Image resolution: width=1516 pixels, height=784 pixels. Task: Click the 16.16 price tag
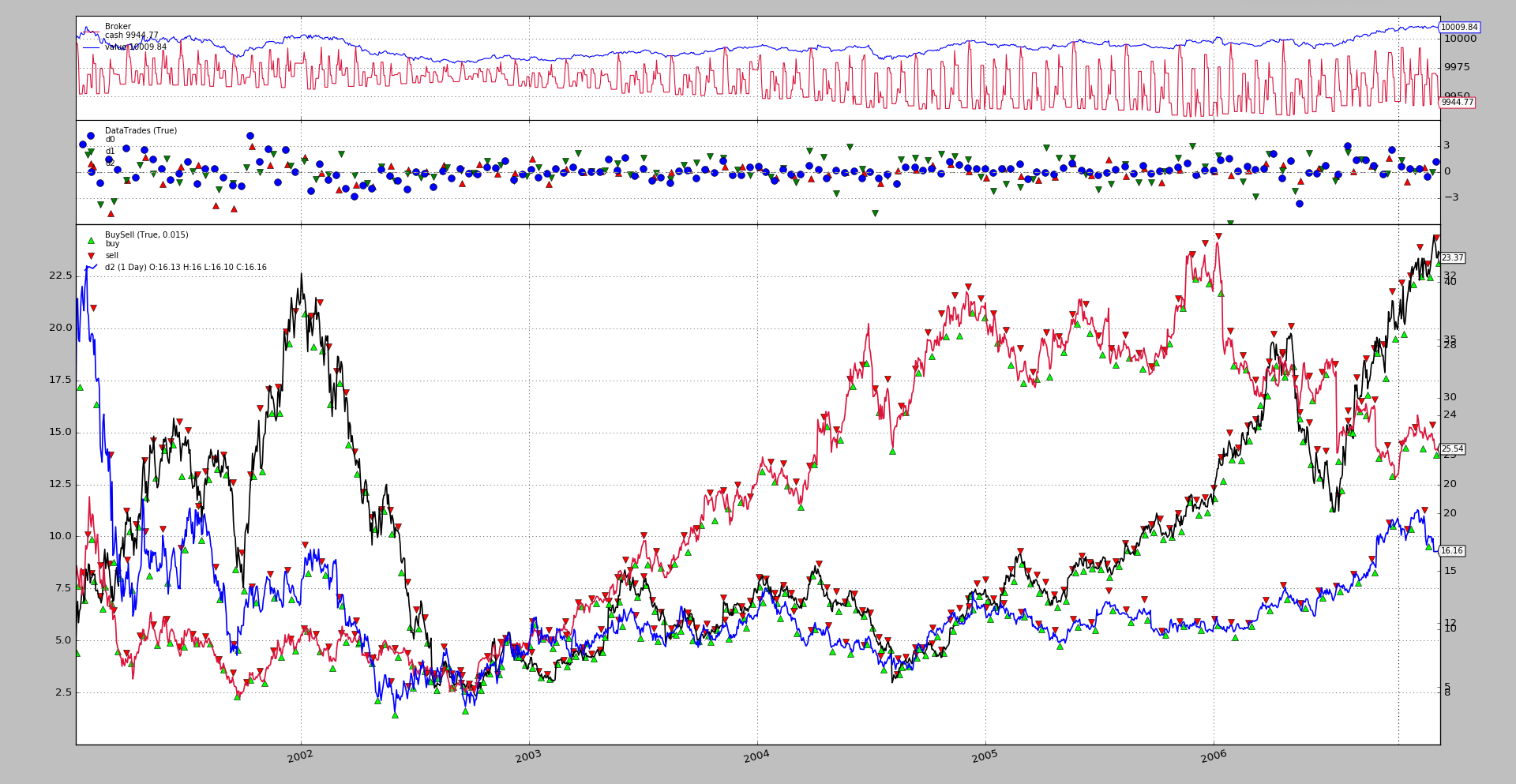click(x=1451, y=551)
